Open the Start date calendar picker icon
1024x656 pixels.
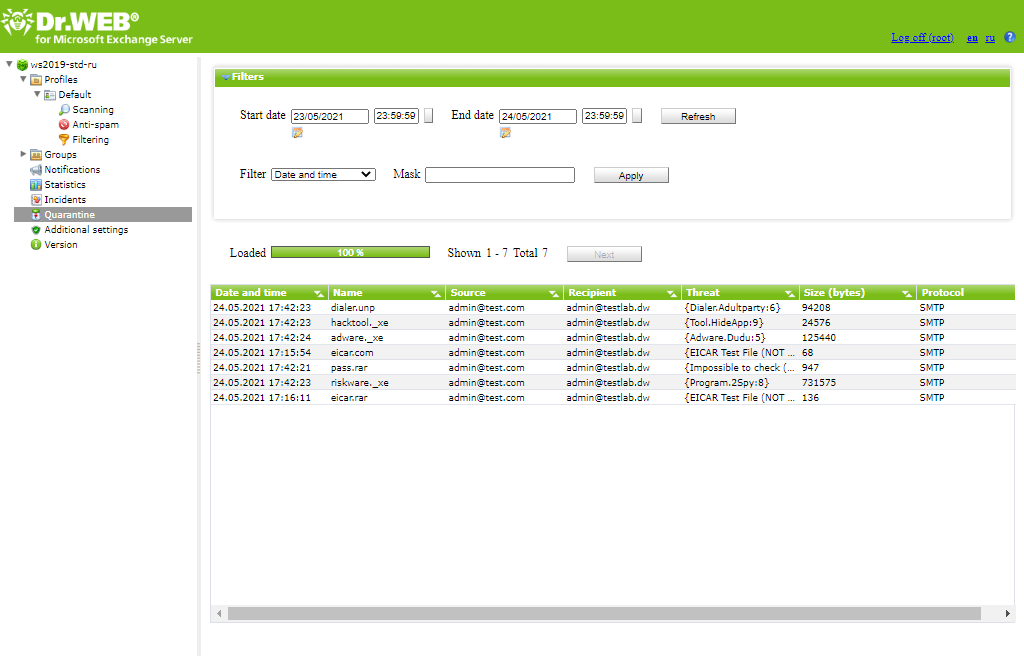pyautogui.click(x=297, y=133)
